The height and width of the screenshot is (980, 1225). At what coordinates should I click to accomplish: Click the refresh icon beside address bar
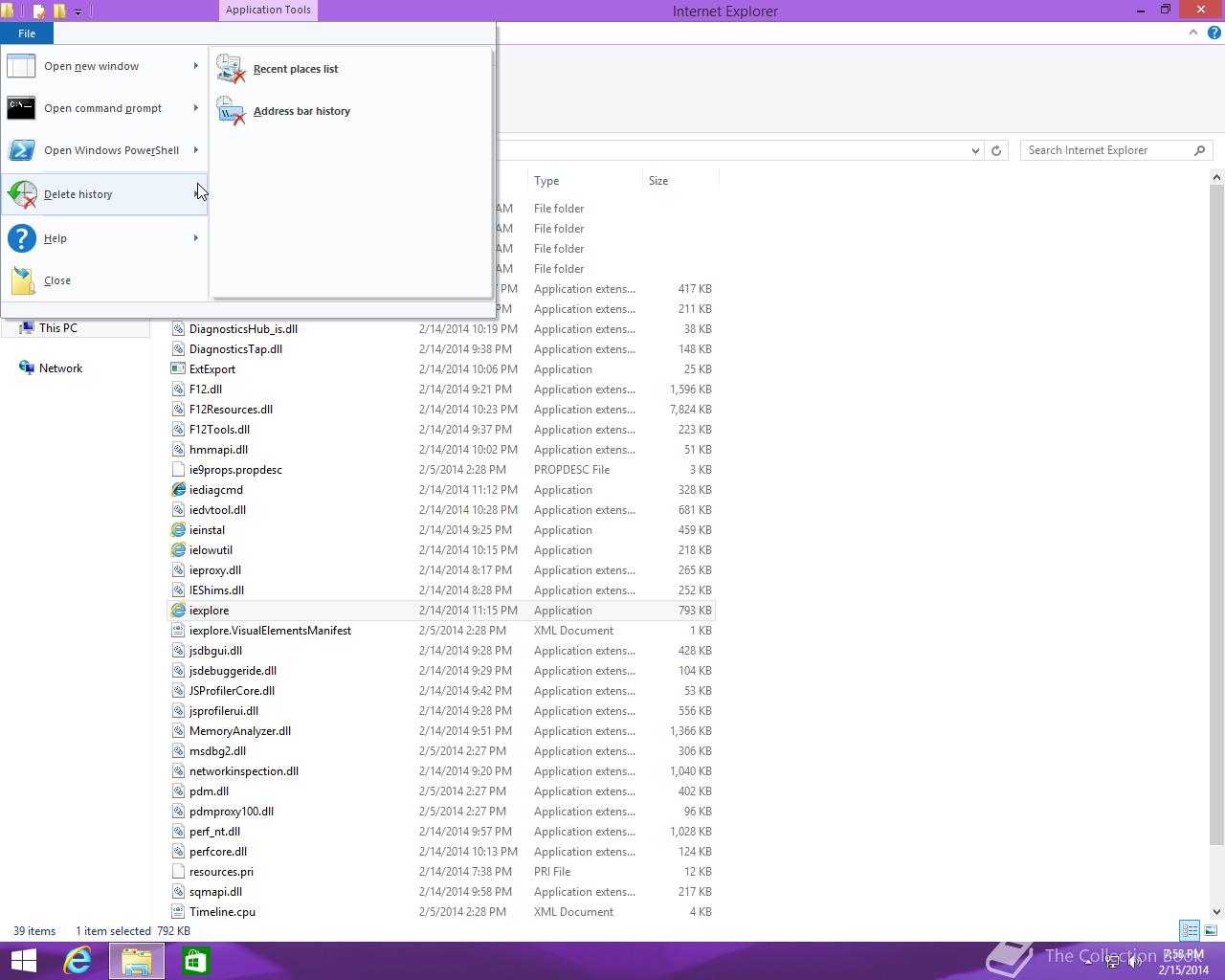[996, 150]
